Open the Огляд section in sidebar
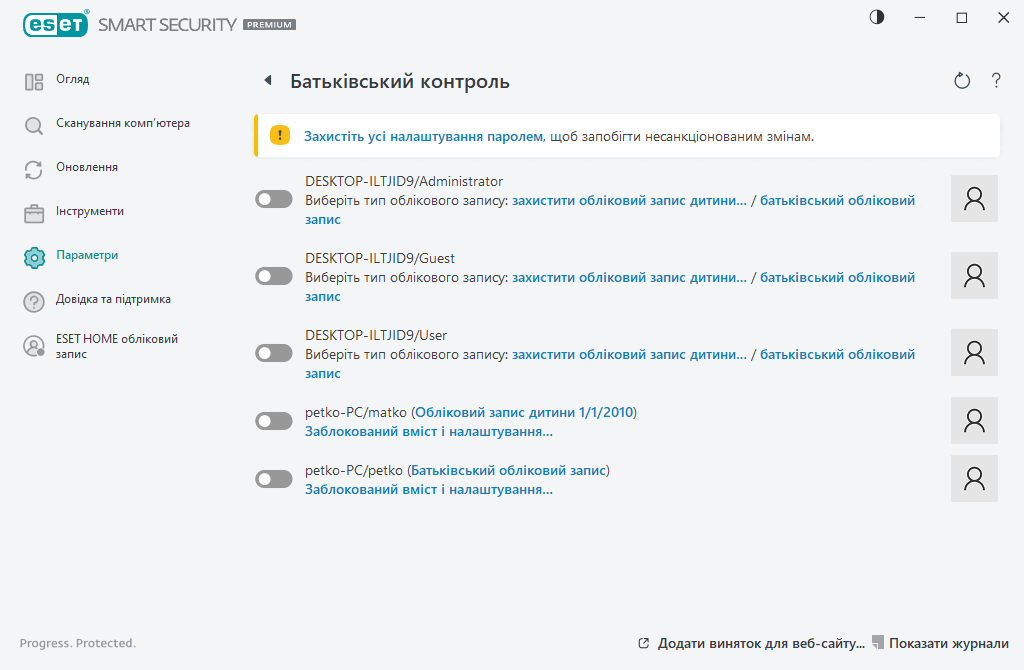 [73, 80]
